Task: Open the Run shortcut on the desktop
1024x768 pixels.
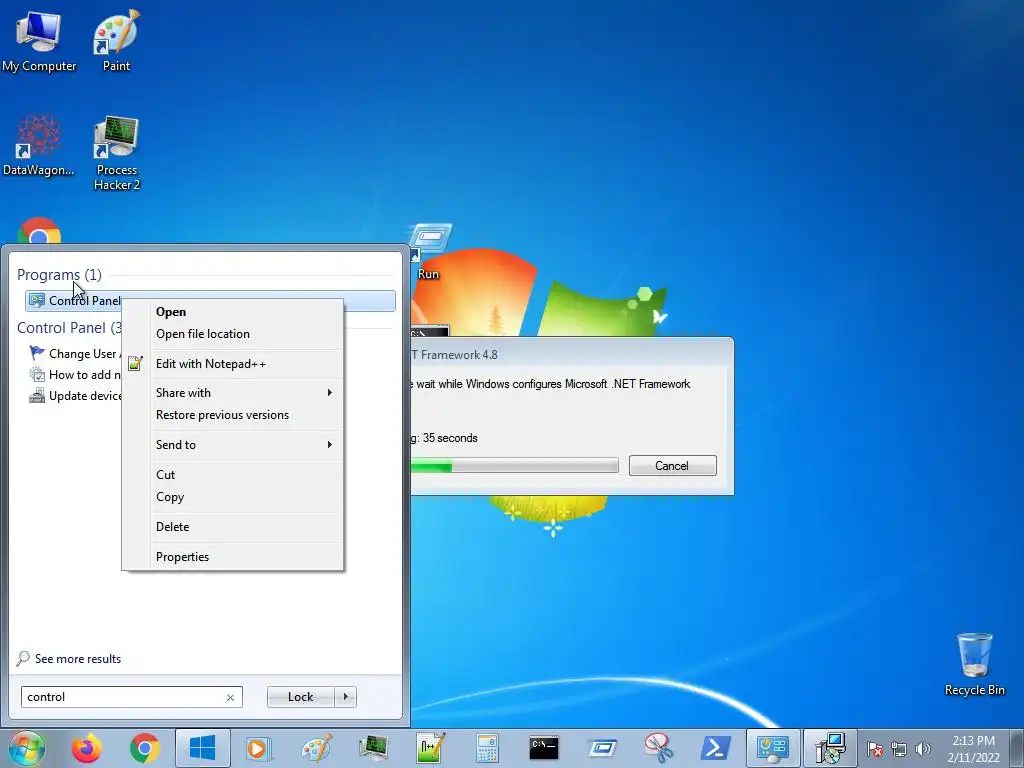Action: pos(428,252)
